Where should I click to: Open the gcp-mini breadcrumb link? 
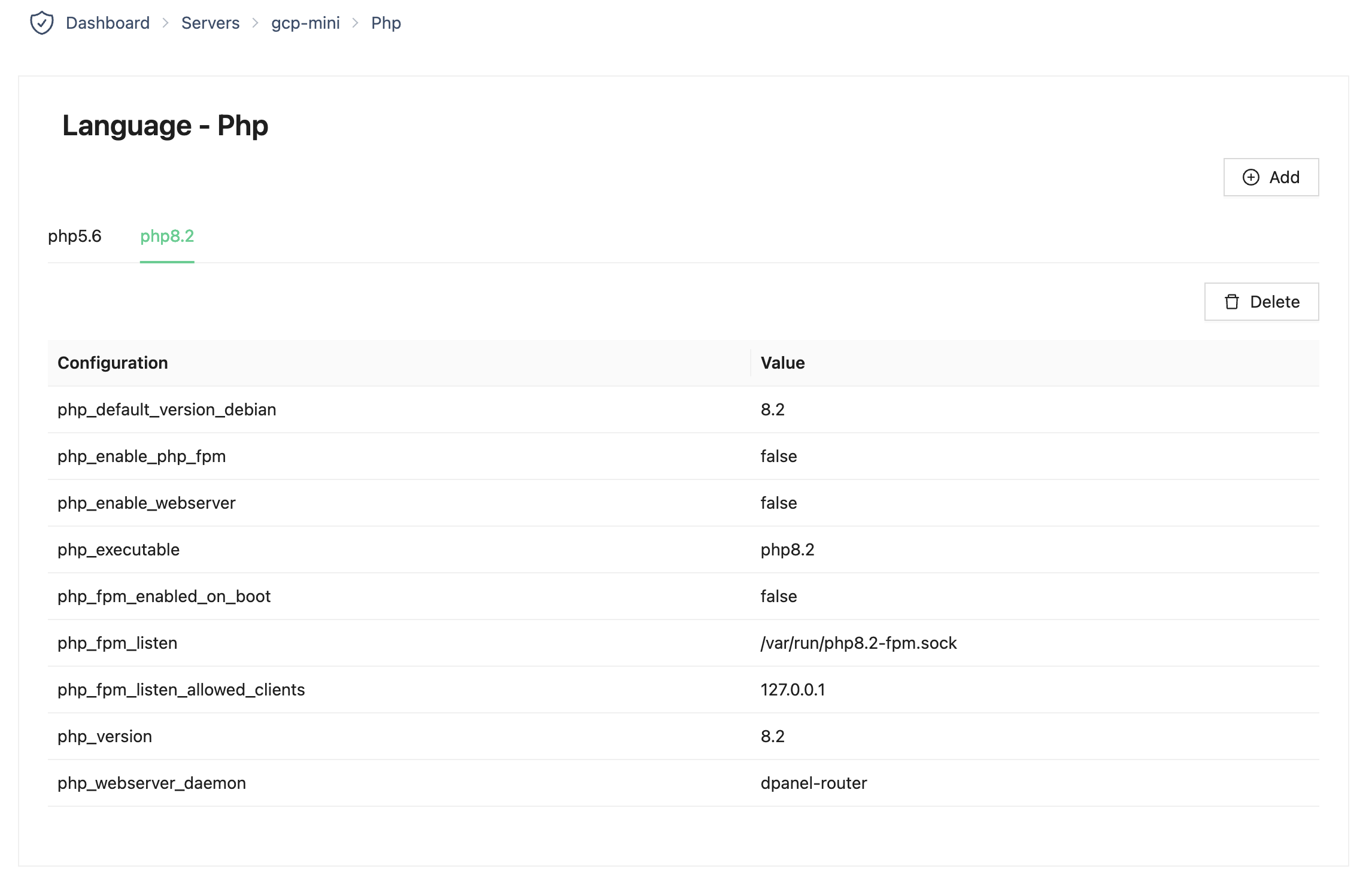point(305,23)
